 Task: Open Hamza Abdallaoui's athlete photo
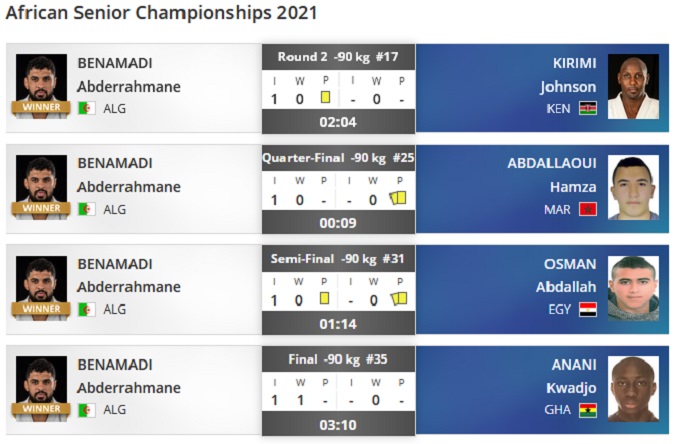coord(633,188)
